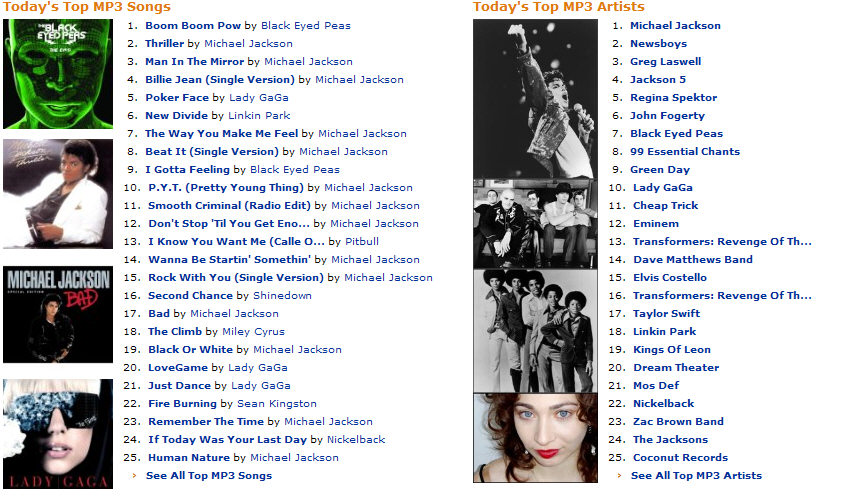
Task: Open the song Man In The Mirror
Action: [194, 62]
